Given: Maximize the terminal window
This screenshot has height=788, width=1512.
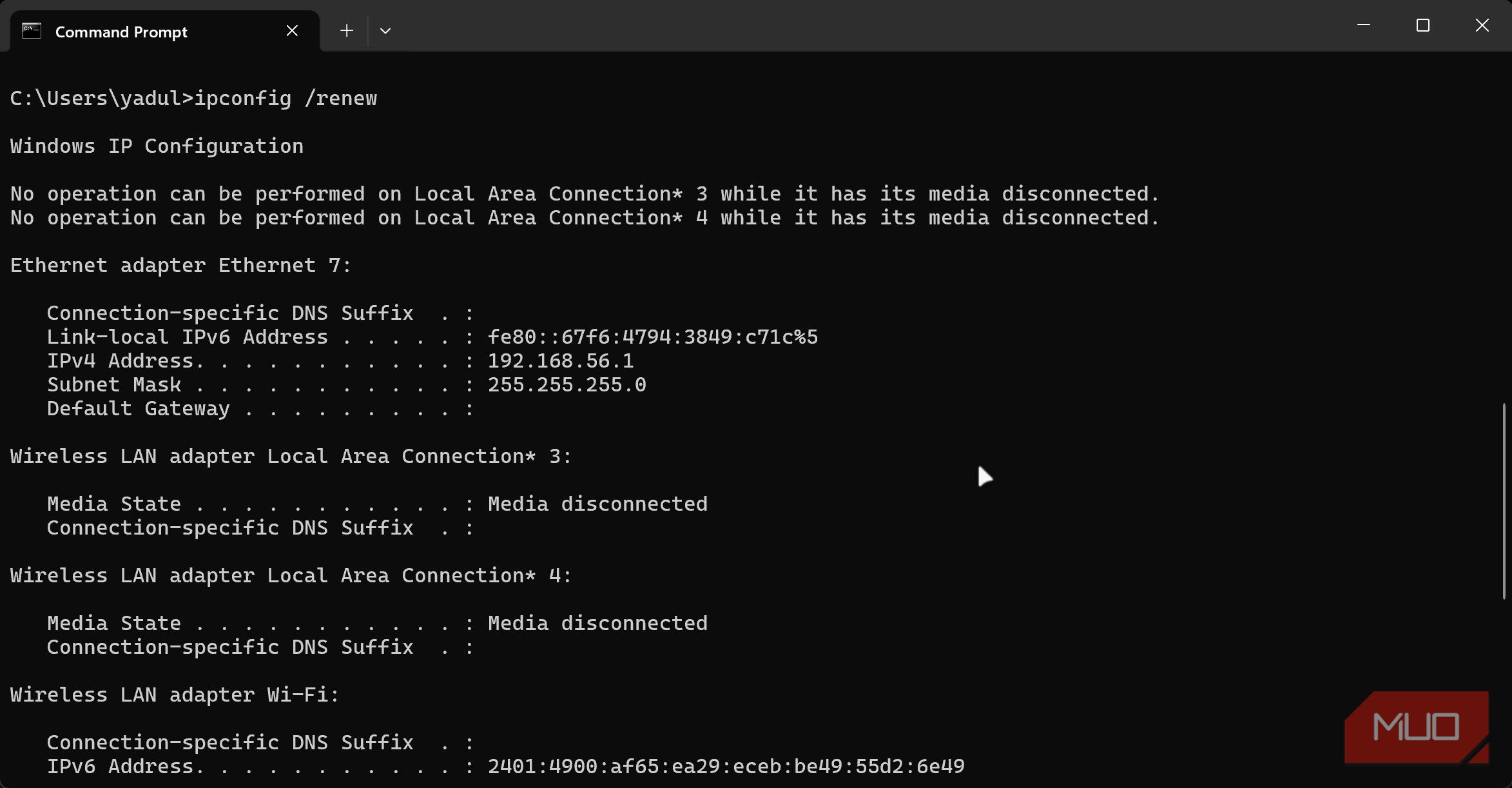Looking at the screenshot, I should (x=1423, y=25).
